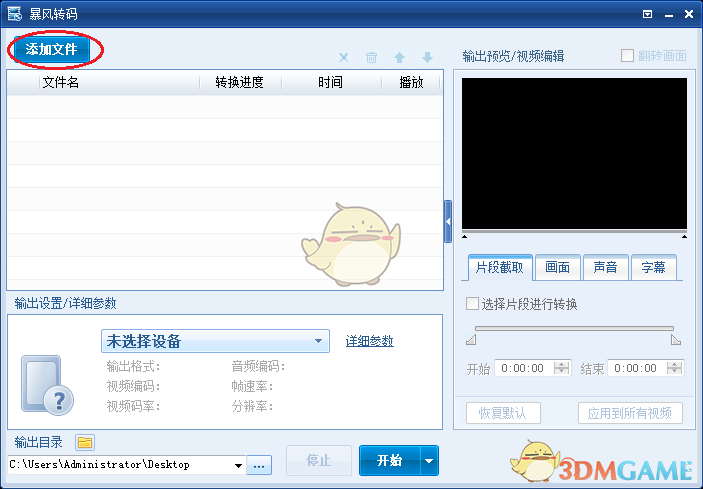Switch to the 片段截取 tab
This screenshot has width=703, height=489.
point(500,268)
